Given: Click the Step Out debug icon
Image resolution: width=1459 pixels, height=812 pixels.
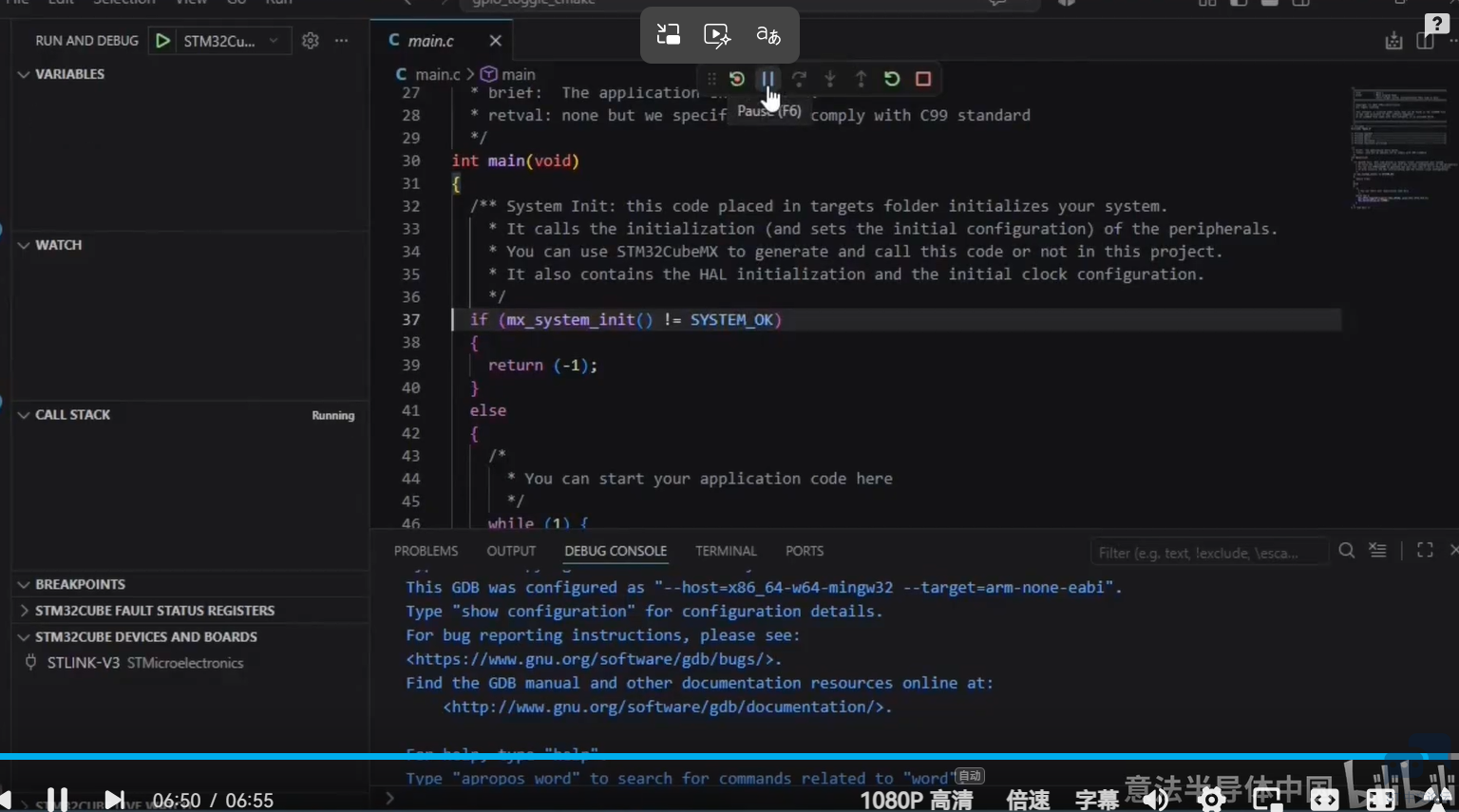Looking at the screenshot, I should click(861, 79).
